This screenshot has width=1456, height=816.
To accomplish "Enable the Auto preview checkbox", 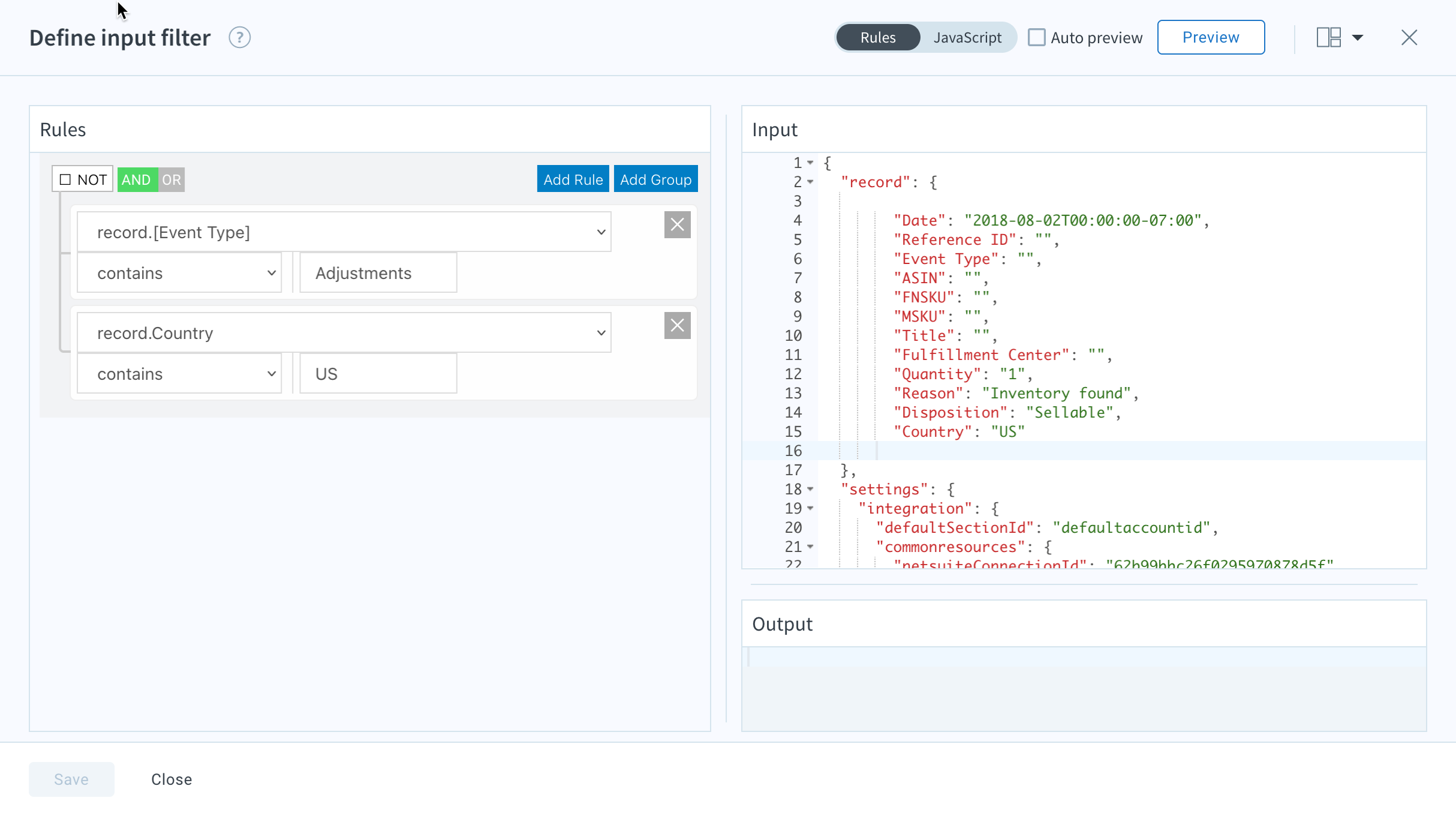I will click(x=1036, y=37).
